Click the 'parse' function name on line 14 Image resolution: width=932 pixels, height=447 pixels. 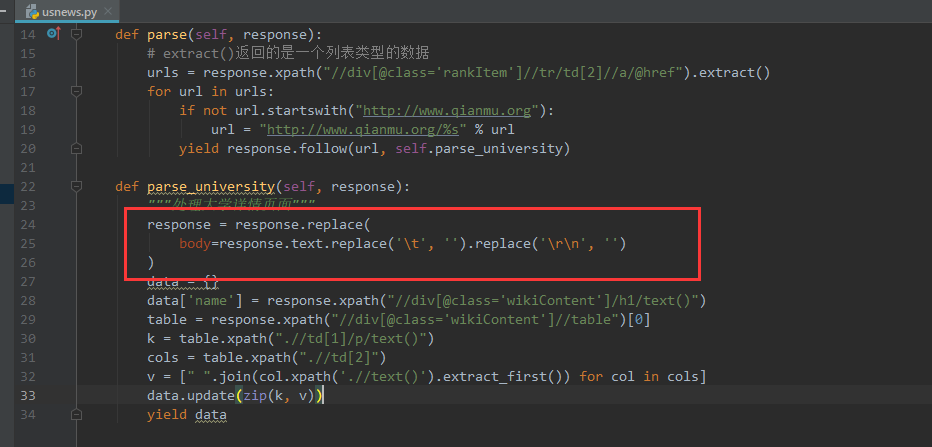point(167,34)
